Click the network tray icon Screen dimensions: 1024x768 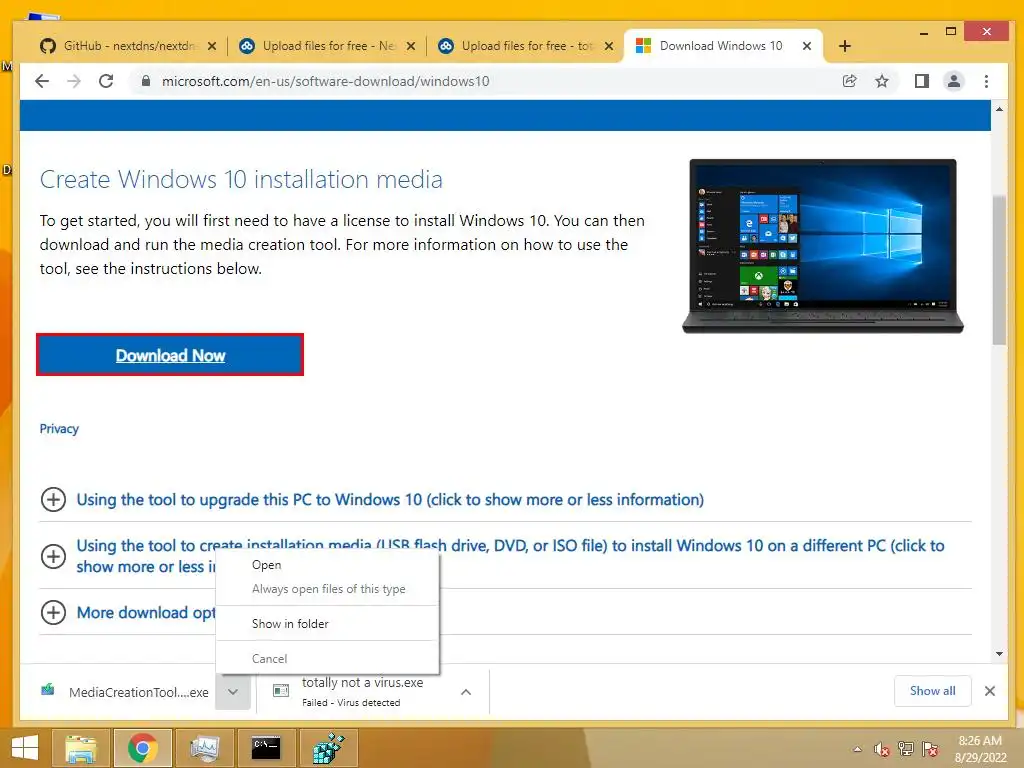pyautogui.click(x=906, y=749)
